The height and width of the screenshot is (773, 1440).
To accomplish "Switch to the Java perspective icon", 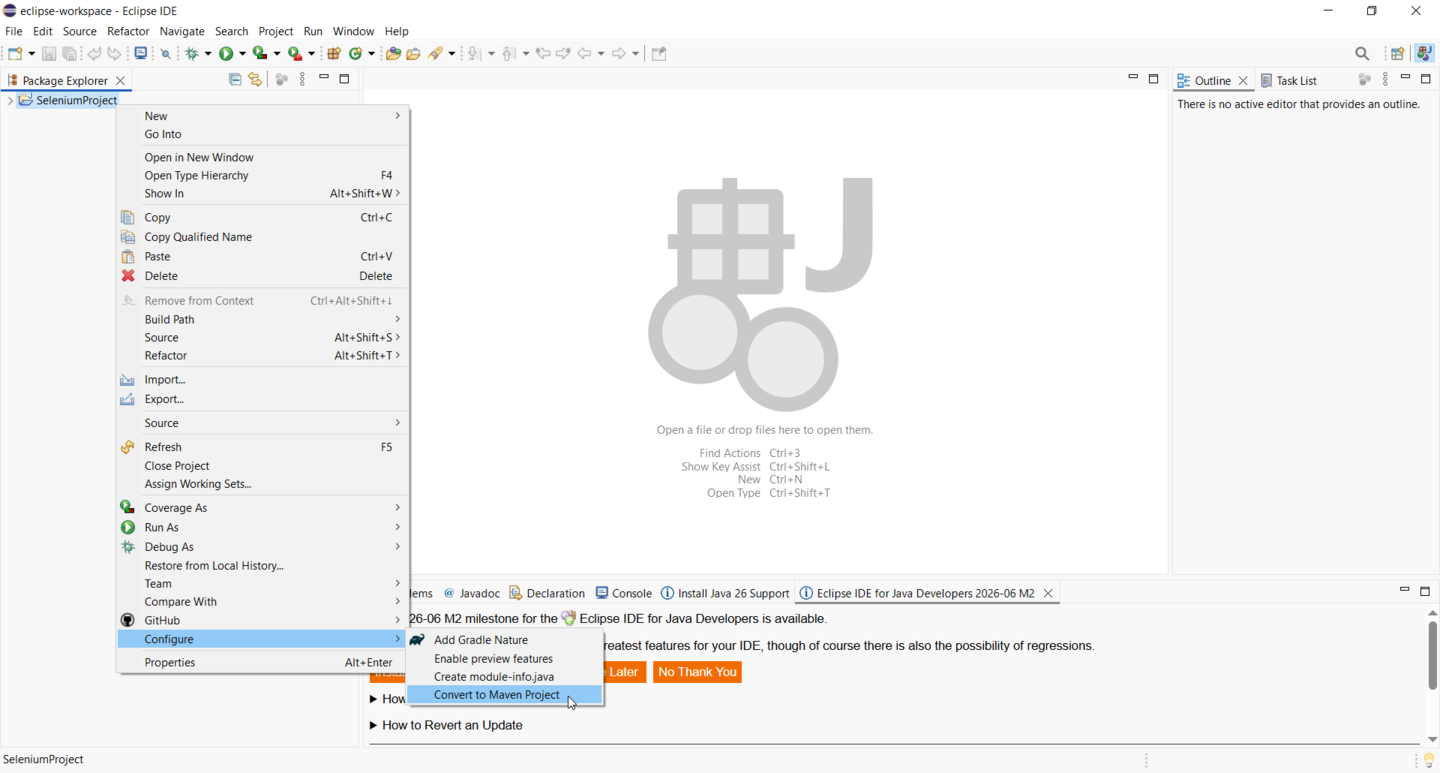I will (1424, 54).
